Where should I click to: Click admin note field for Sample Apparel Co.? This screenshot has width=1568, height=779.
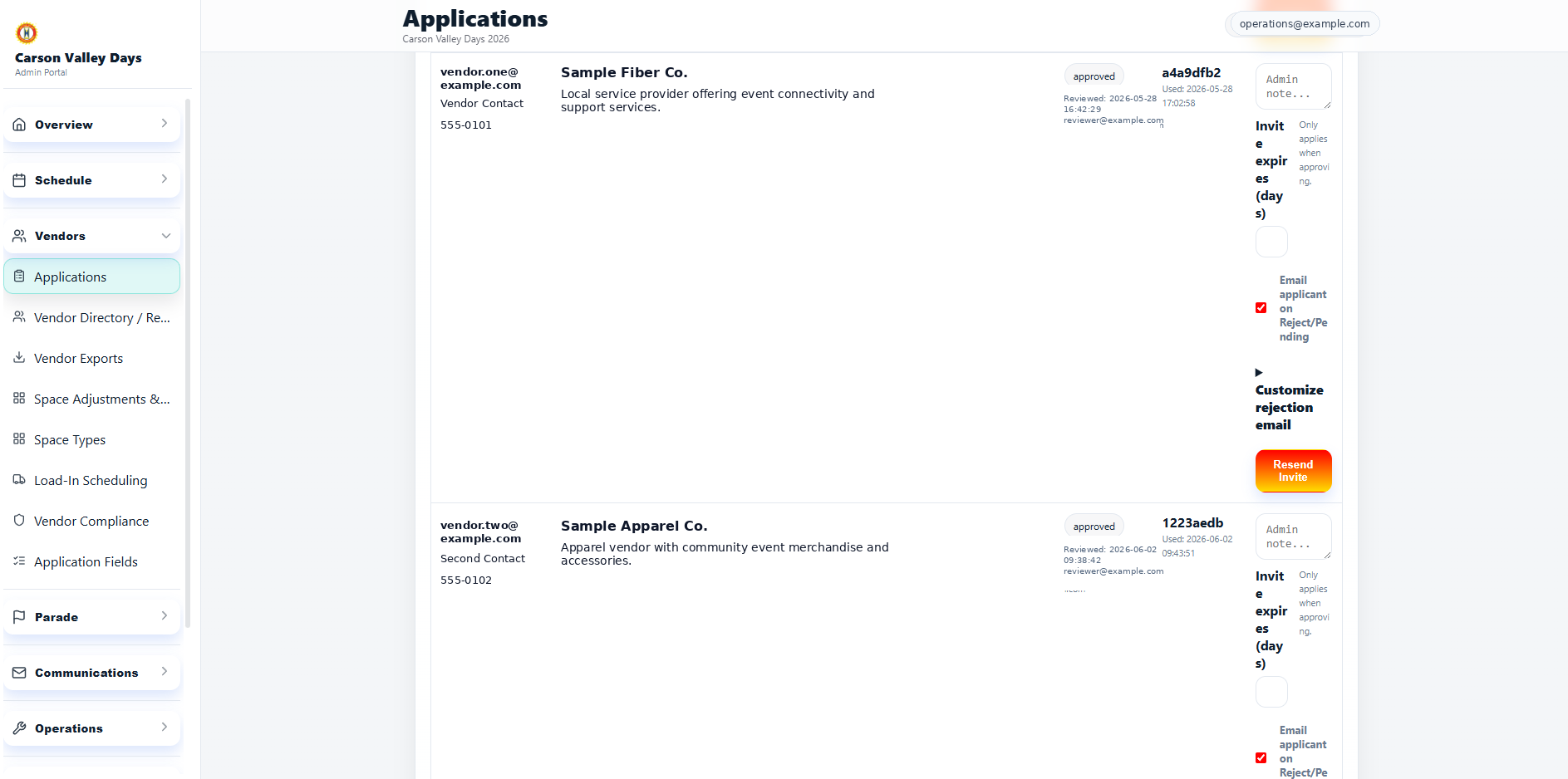1293,536
